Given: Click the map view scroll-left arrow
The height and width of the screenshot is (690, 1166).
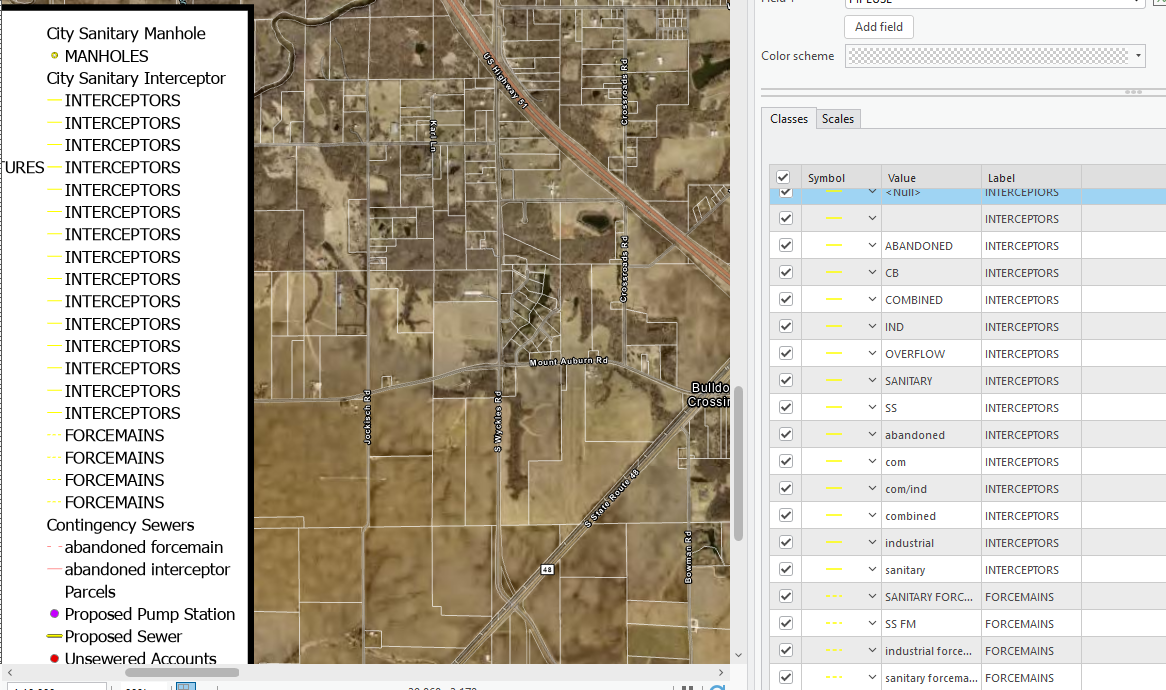Looking at the screenshot, I should point(10,672).
